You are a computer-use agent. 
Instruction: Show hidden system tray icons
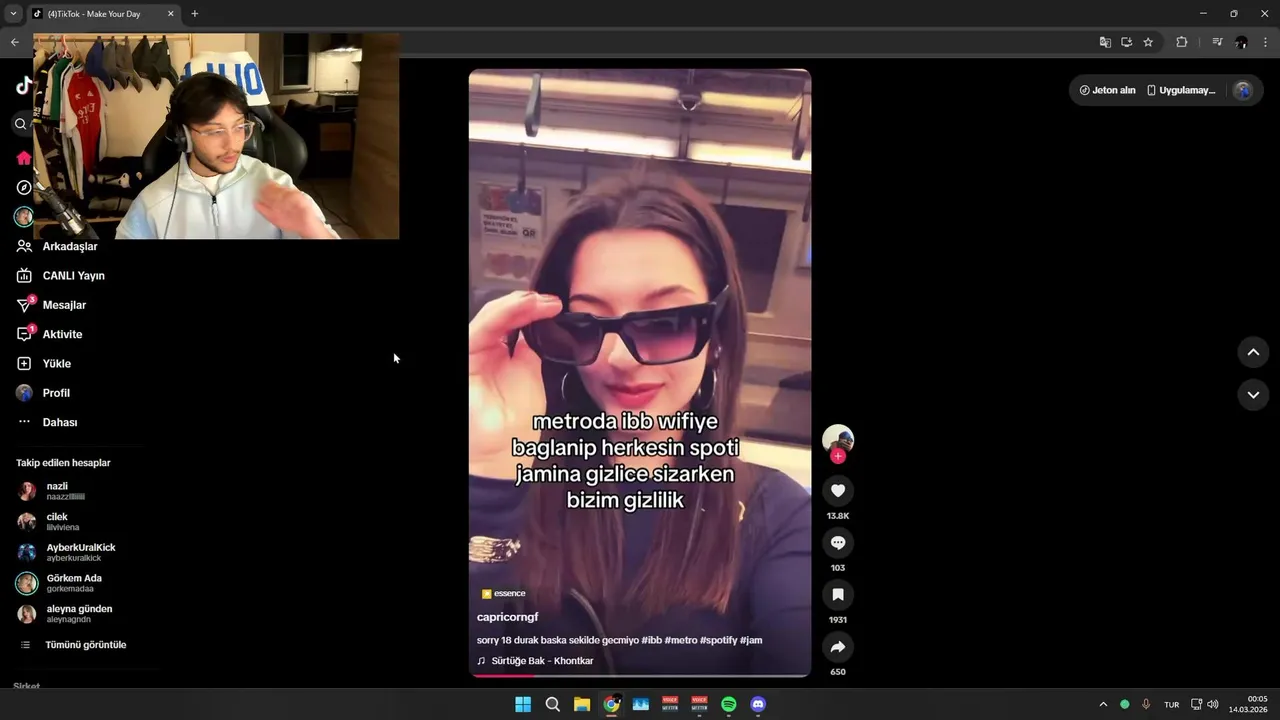coord(1103,704)
